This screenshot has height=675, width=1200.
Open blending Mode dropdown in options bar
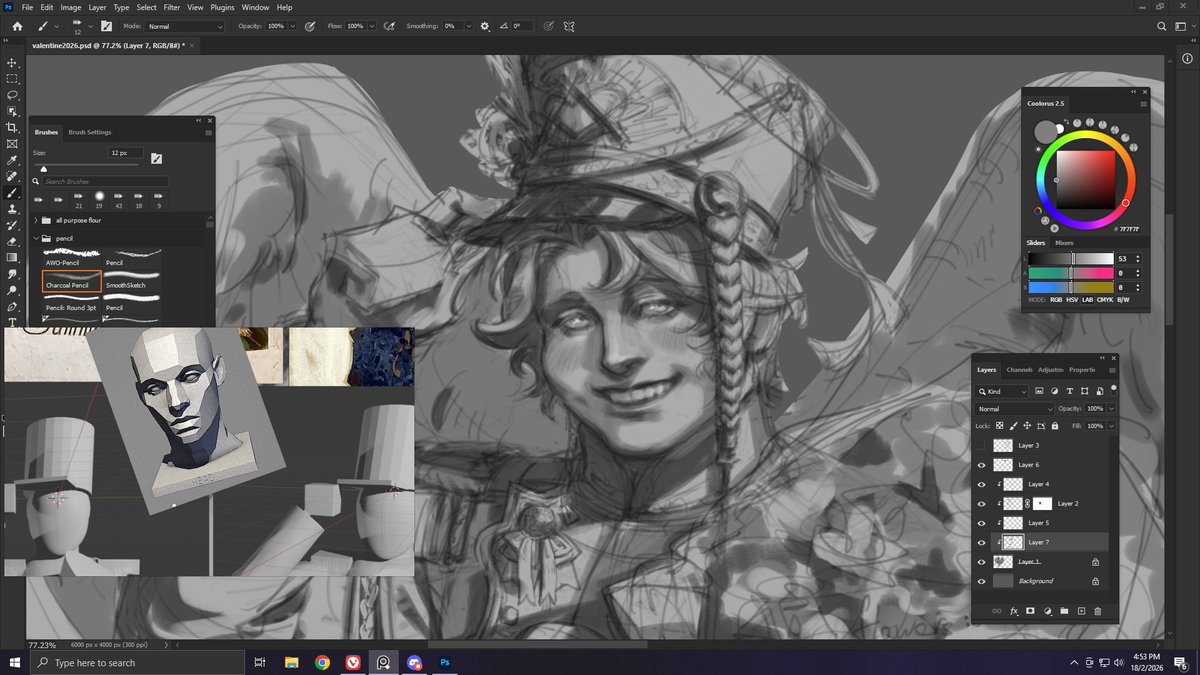pyautogui.click(x=185, y=26)
